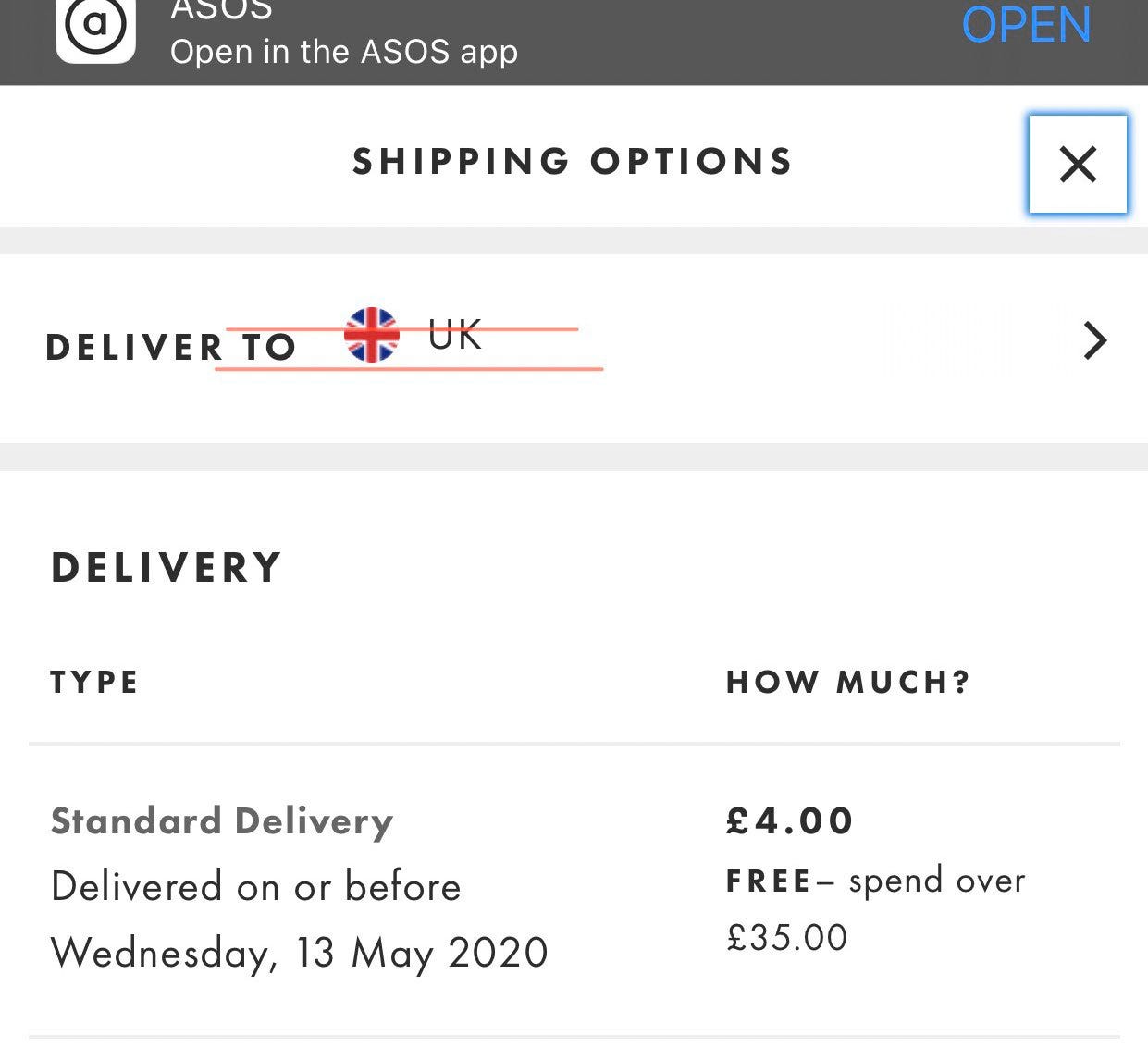This screenshot has height=1060, width=1148.
Task: Select the UK country label
Action: point(455,335)
